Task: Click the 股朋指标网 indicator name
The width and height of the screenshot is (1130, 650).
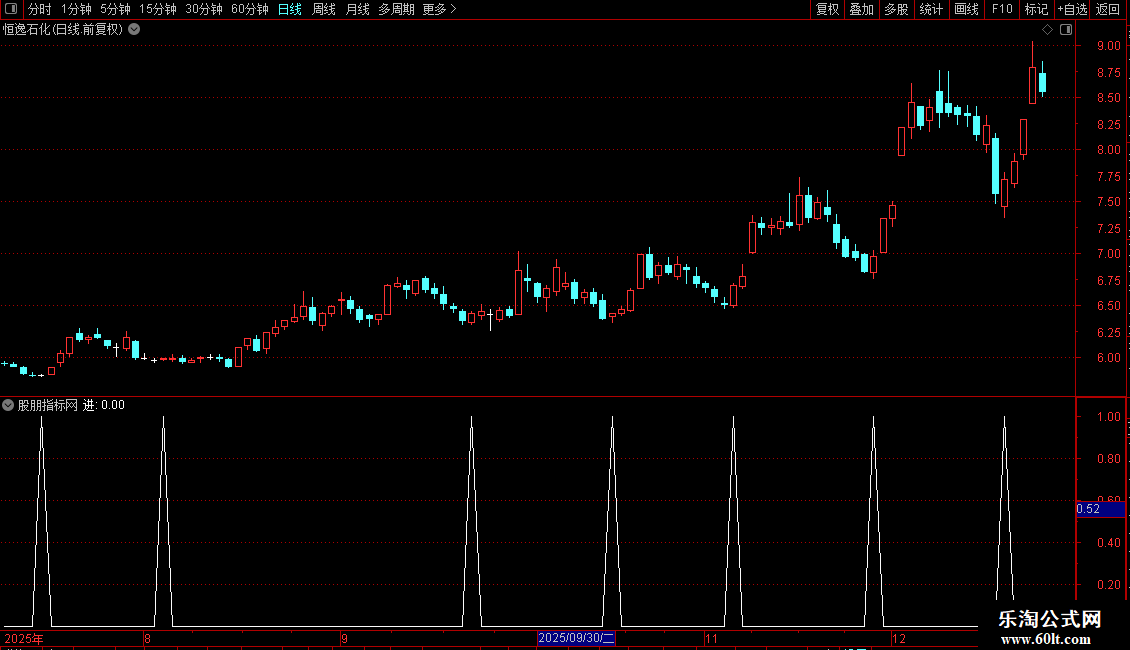Action: point(48,405)
